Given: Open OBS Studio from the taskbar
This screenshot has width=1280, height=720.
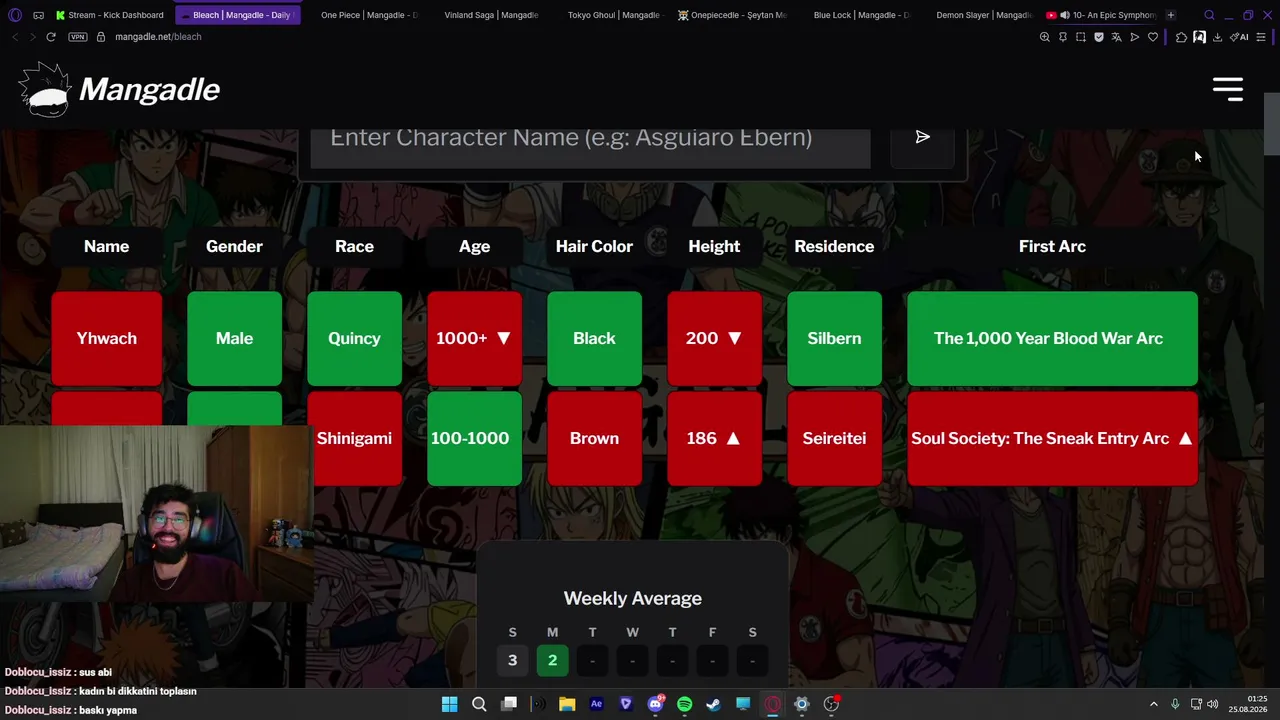Looking at the screenshot, I should (x=831, y=704).
